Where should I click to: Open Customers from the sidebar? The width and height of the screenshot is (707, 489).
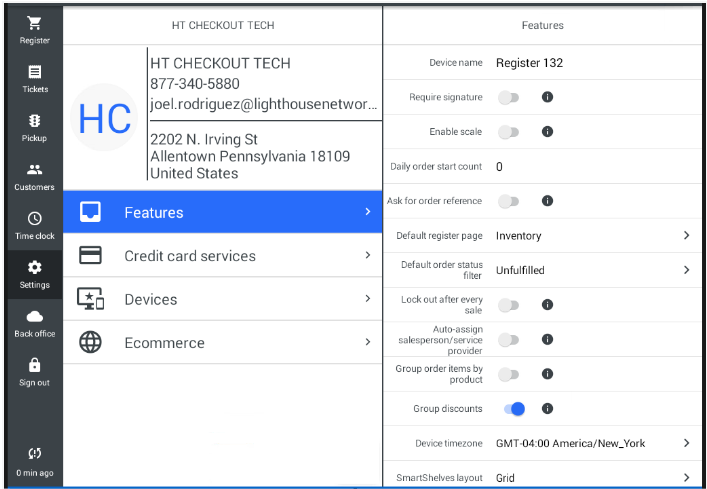point(34,170)
